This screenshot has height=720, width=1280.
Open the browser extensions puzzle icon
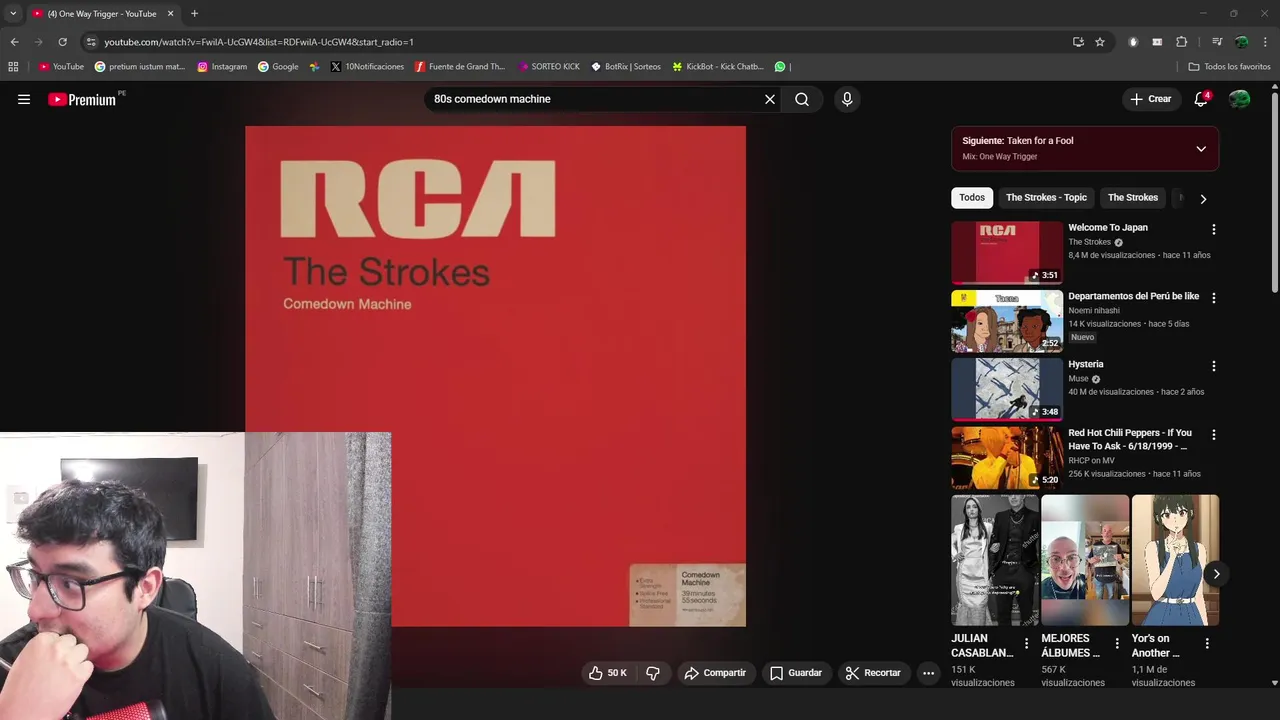point(1181,42)
